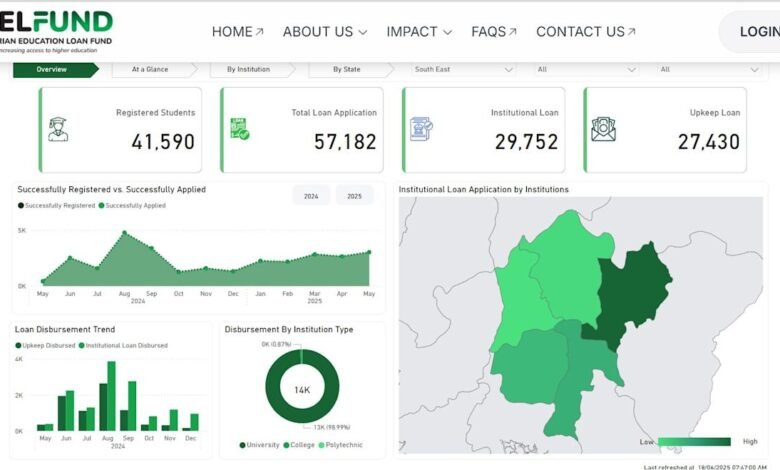Click the darkest green state on map
Screen dimensions: 780x470
635,290
